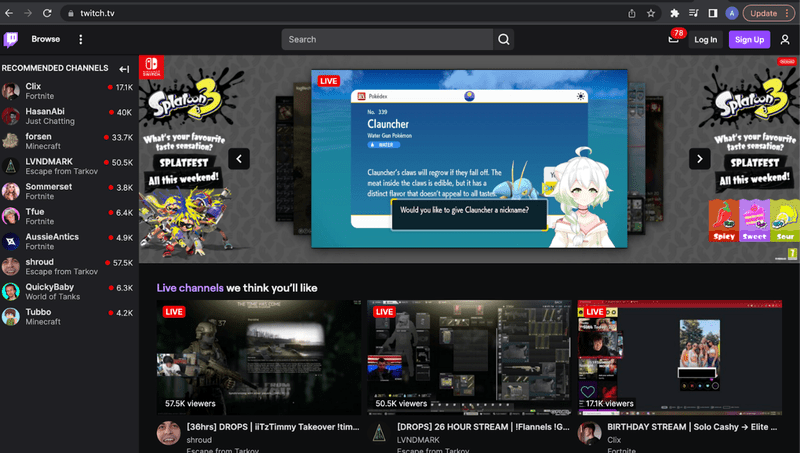Select HasanAbi channel name in sidebar

tap(45, 111)
